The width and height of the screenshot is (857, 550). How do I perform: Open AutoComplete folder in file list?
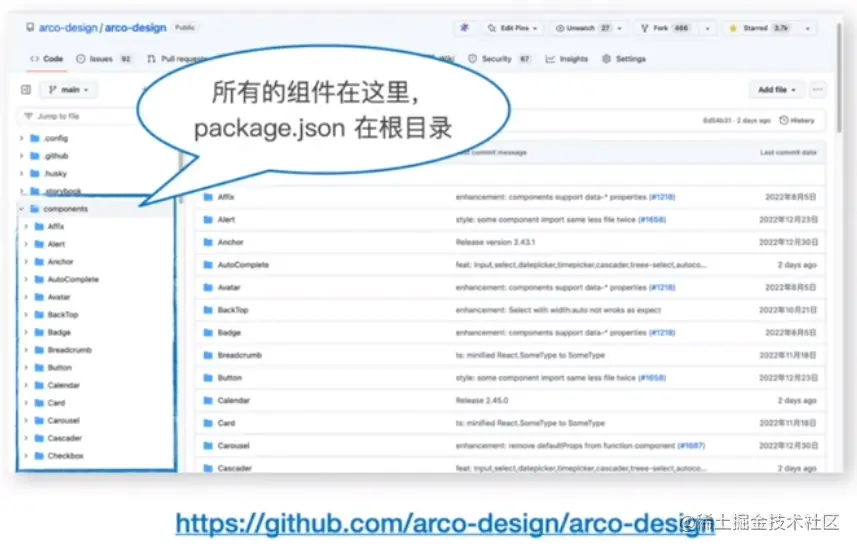[243, 265]
